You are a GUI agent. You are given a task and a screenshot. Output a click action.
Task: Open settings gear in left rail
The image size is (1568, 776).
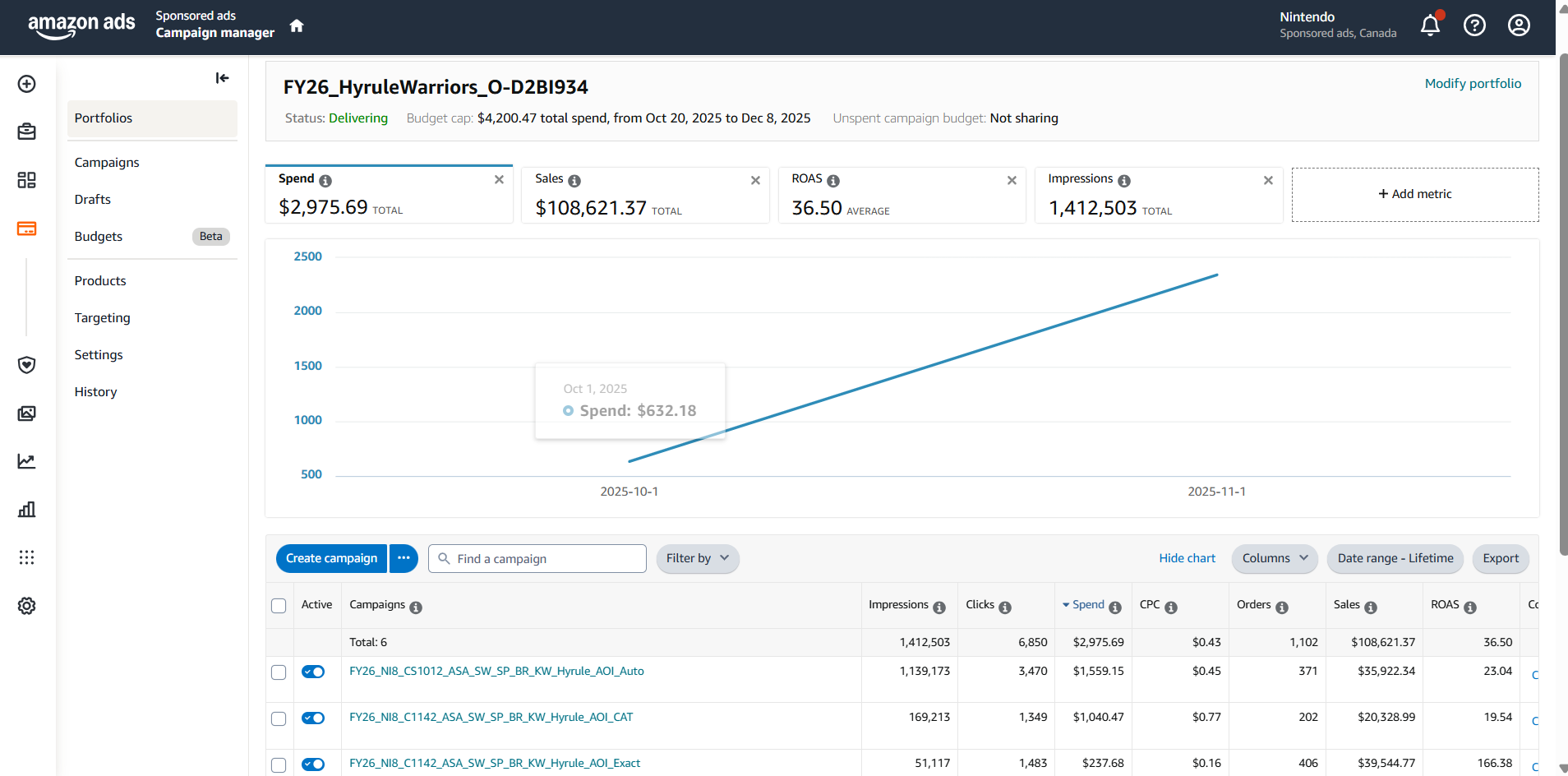[26, 606]
